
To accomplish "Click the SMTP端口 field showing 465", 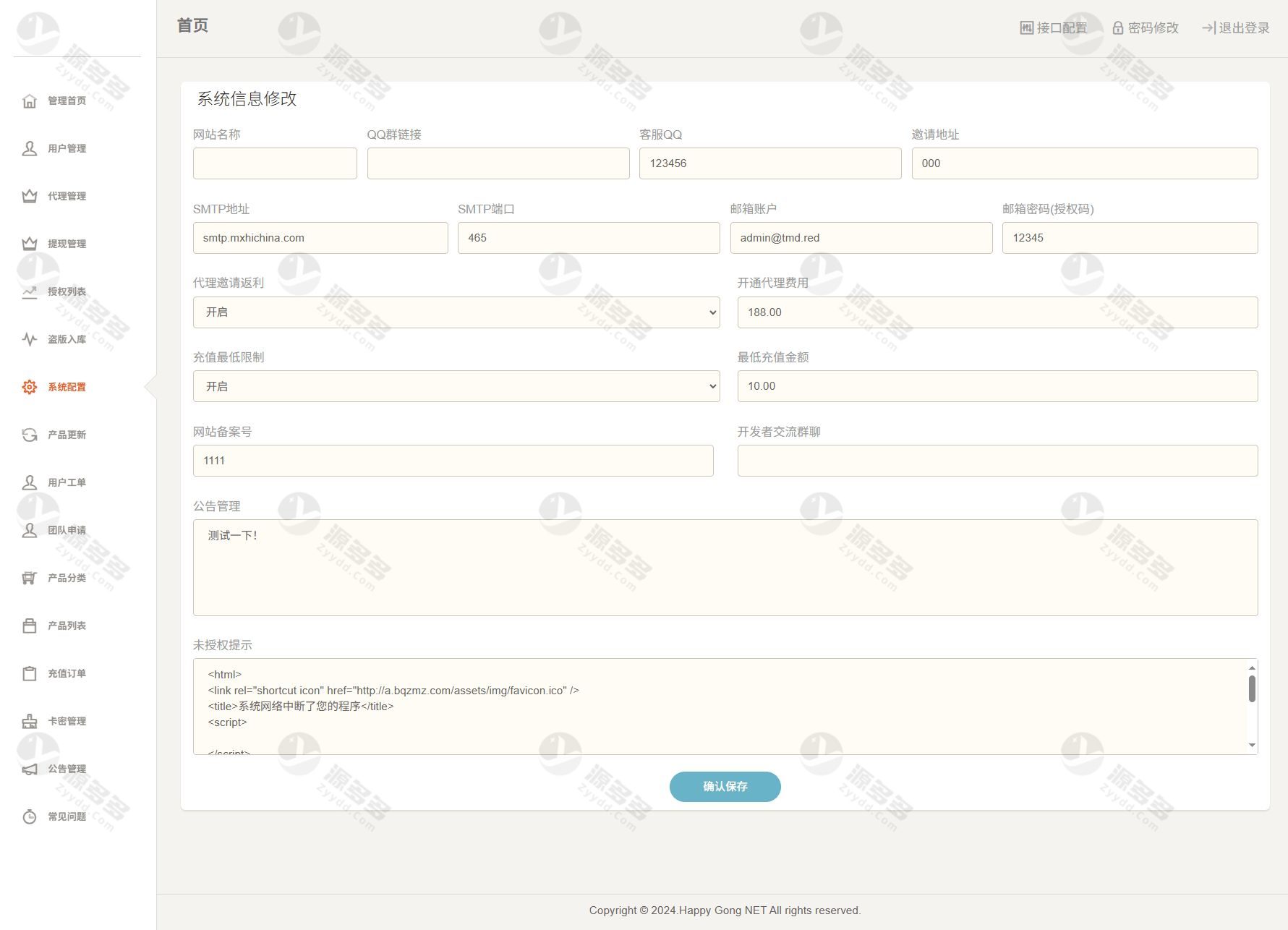I will point(589,238).
